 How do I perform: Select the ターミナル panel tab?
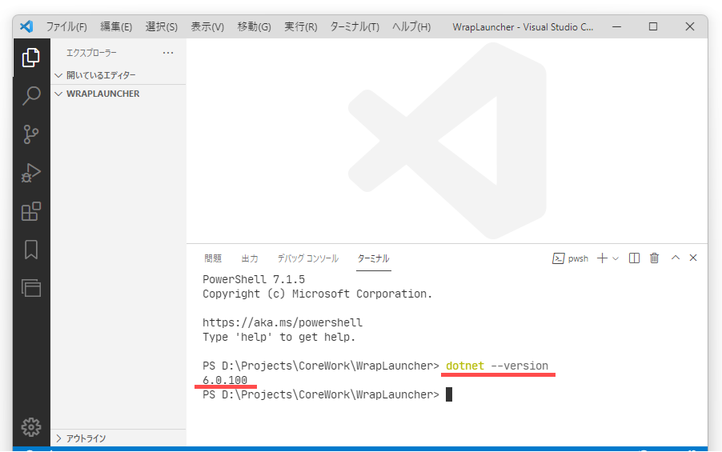tap(373, 259)
